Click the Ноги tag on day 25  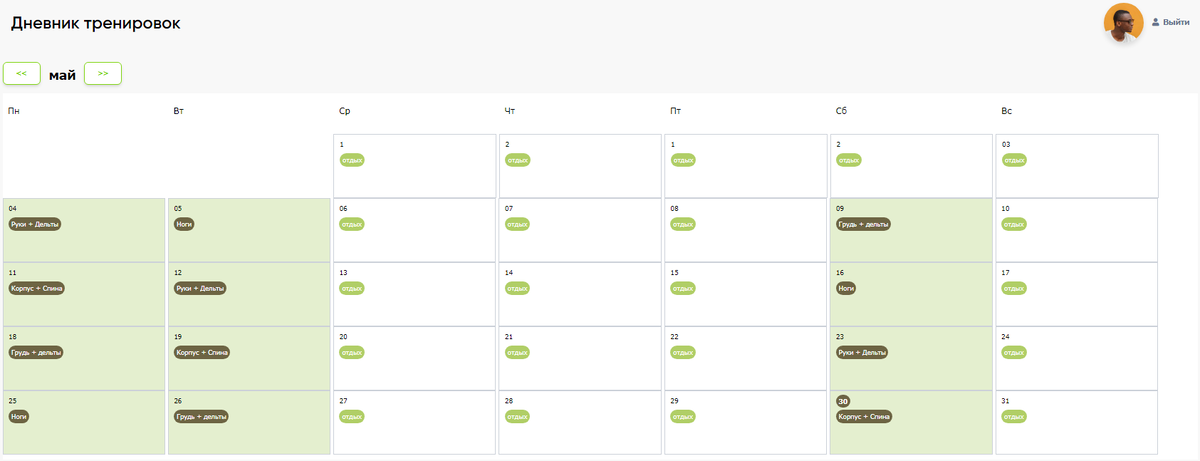18,416
